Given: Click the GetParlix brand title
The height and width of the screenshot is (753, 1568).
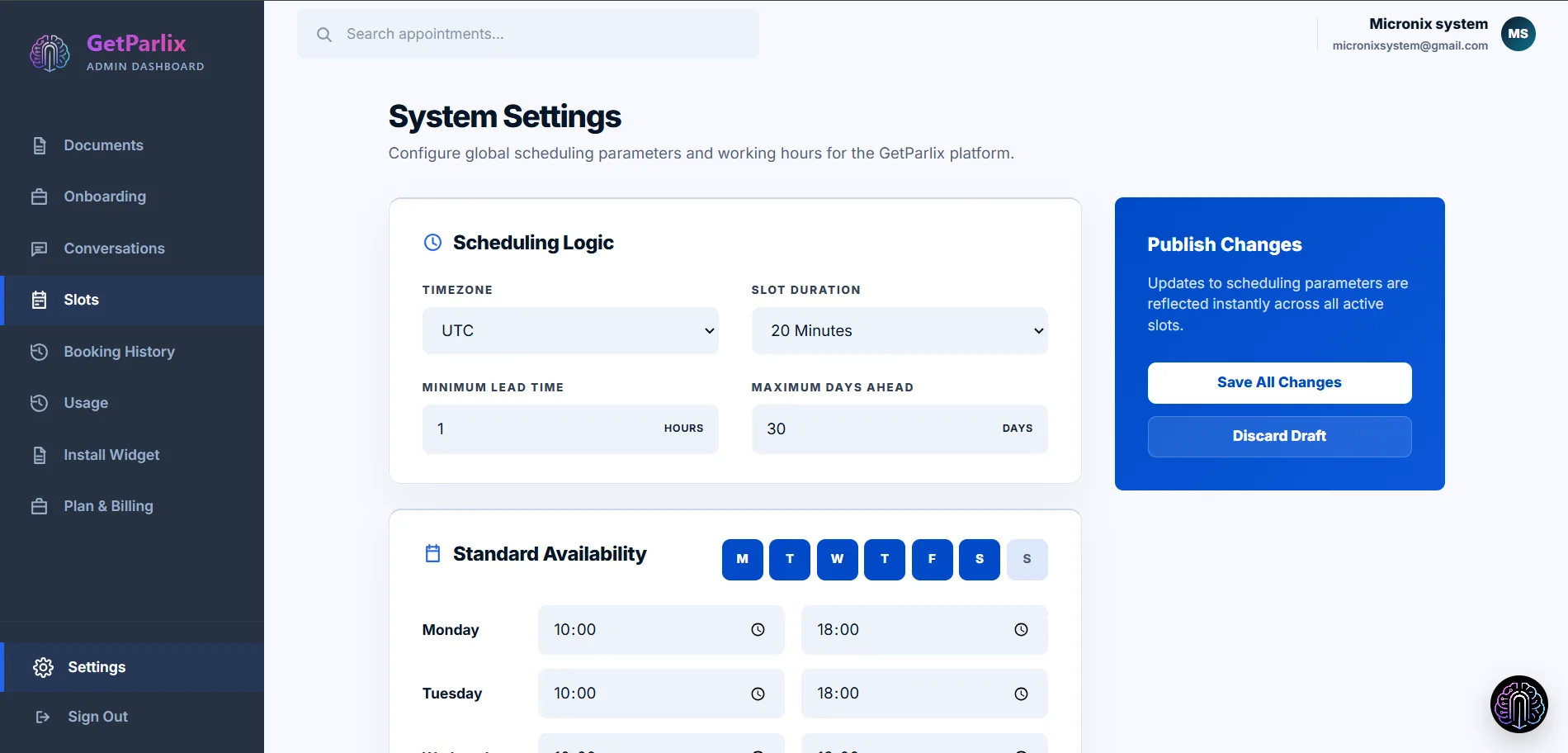Looking at the screenshot, I should coord(136,43).
